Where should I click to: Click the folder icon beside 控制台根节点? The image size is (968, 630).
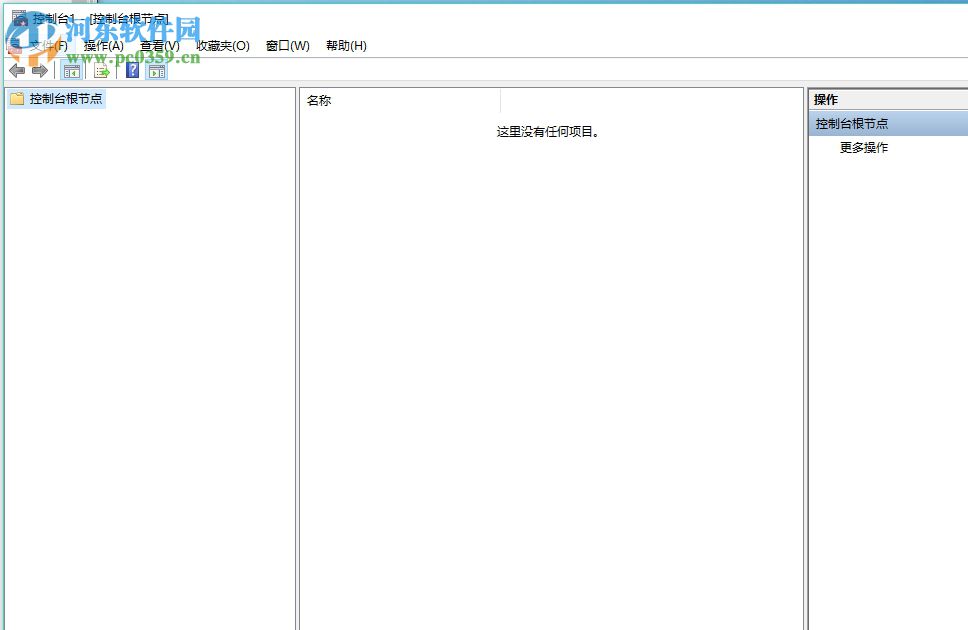click(x=15, y=99)
